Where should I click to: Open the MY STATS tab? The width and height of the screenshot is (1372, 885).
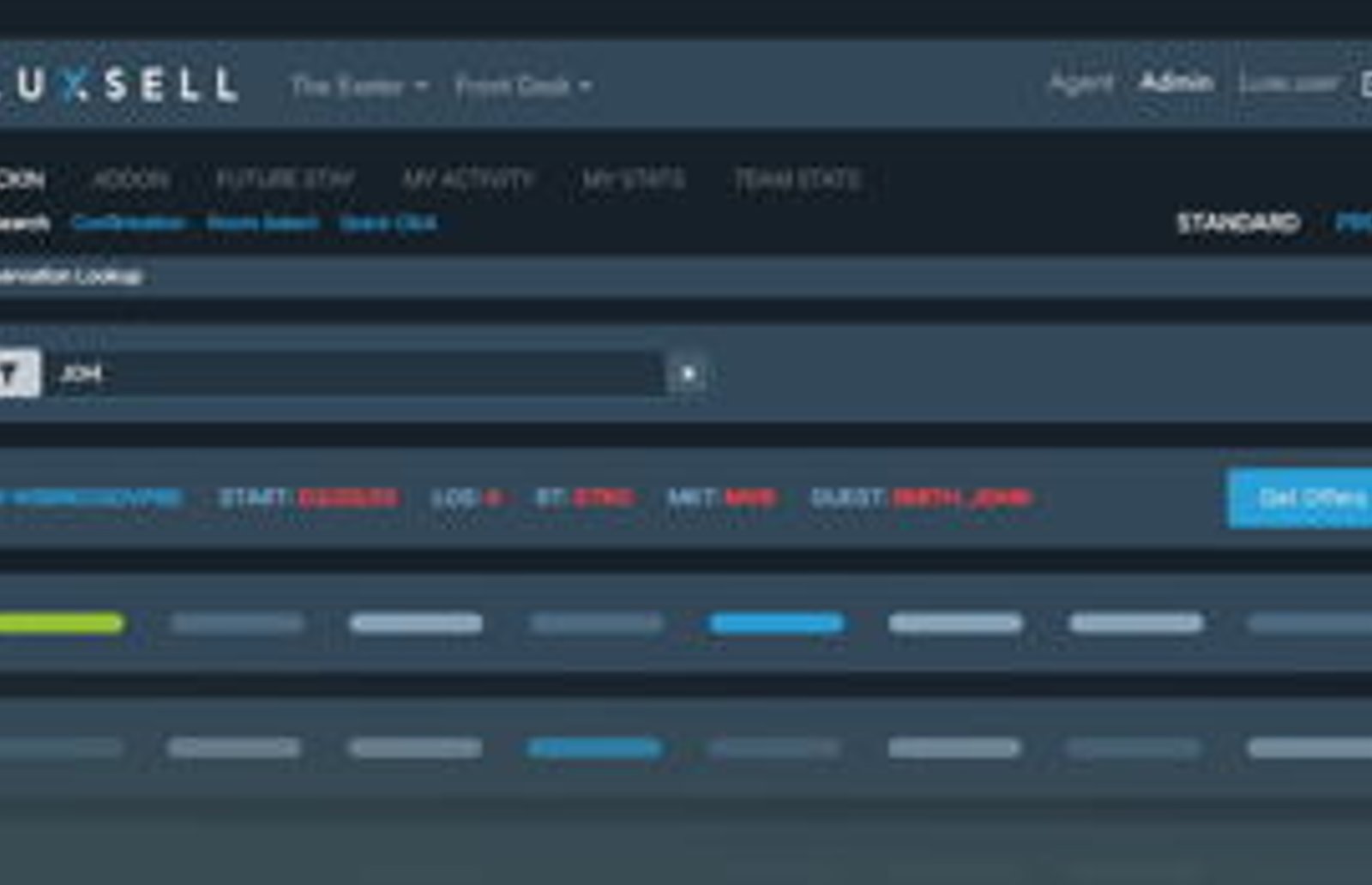634,179
